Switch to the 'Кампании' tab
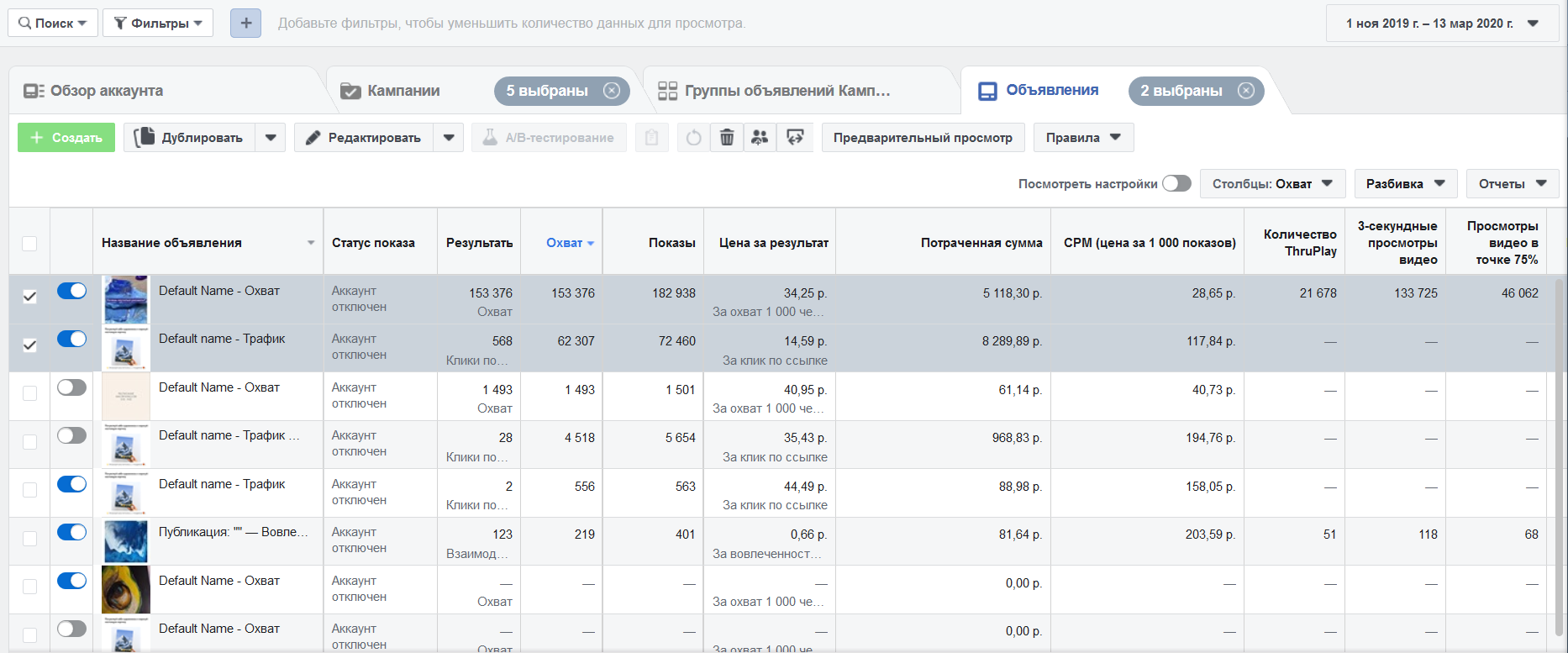The height and width of the screenshot is (653, 1568). pos(403,91)
